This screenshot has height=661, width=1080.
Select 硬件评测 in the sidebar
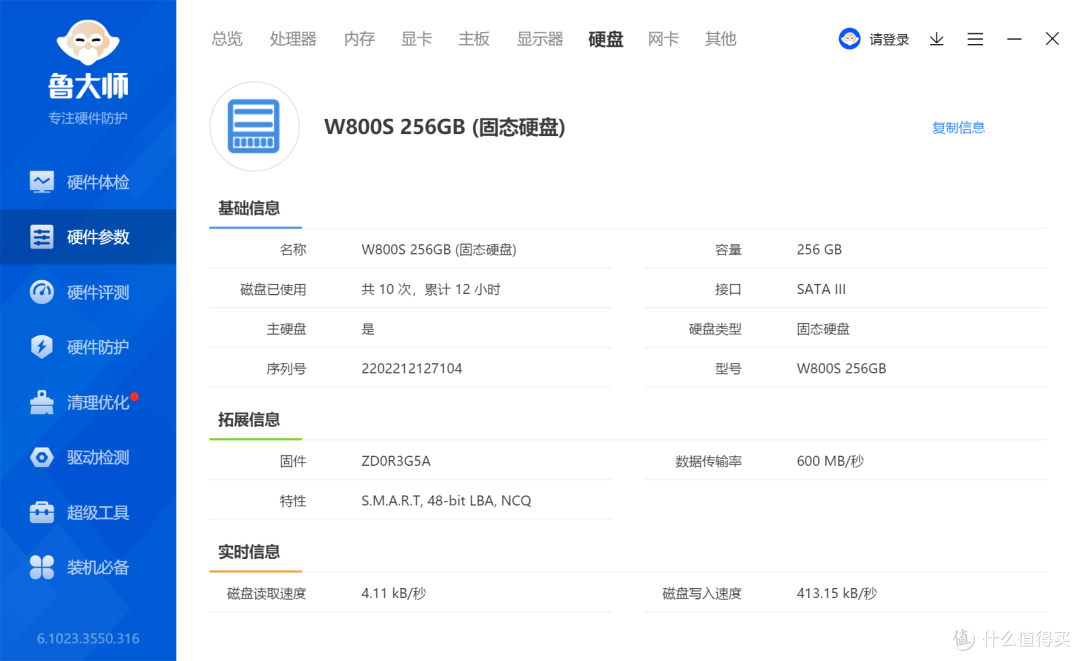pyautogui.click(x=88, y=292)
